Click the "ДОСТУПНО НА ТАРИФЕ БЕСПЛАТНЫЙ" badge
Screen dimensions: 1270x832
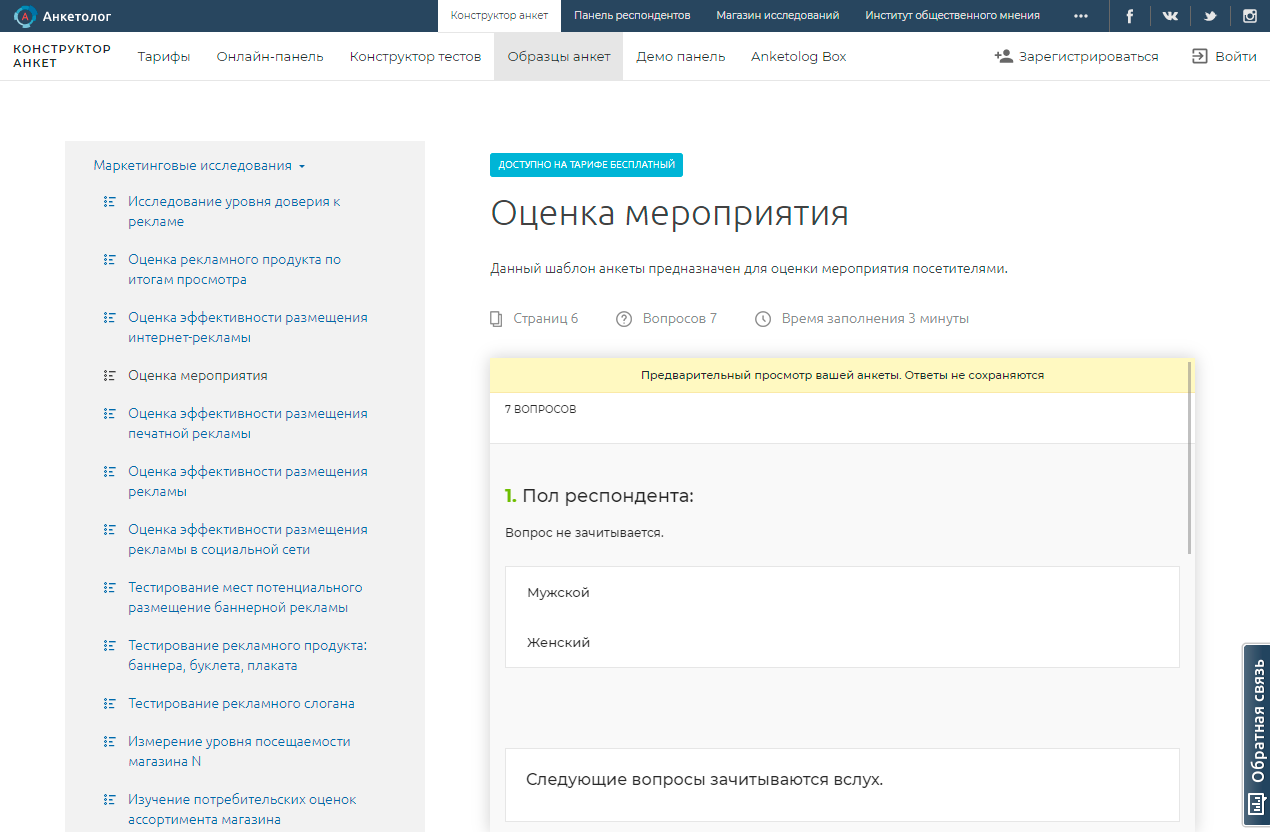586,164
